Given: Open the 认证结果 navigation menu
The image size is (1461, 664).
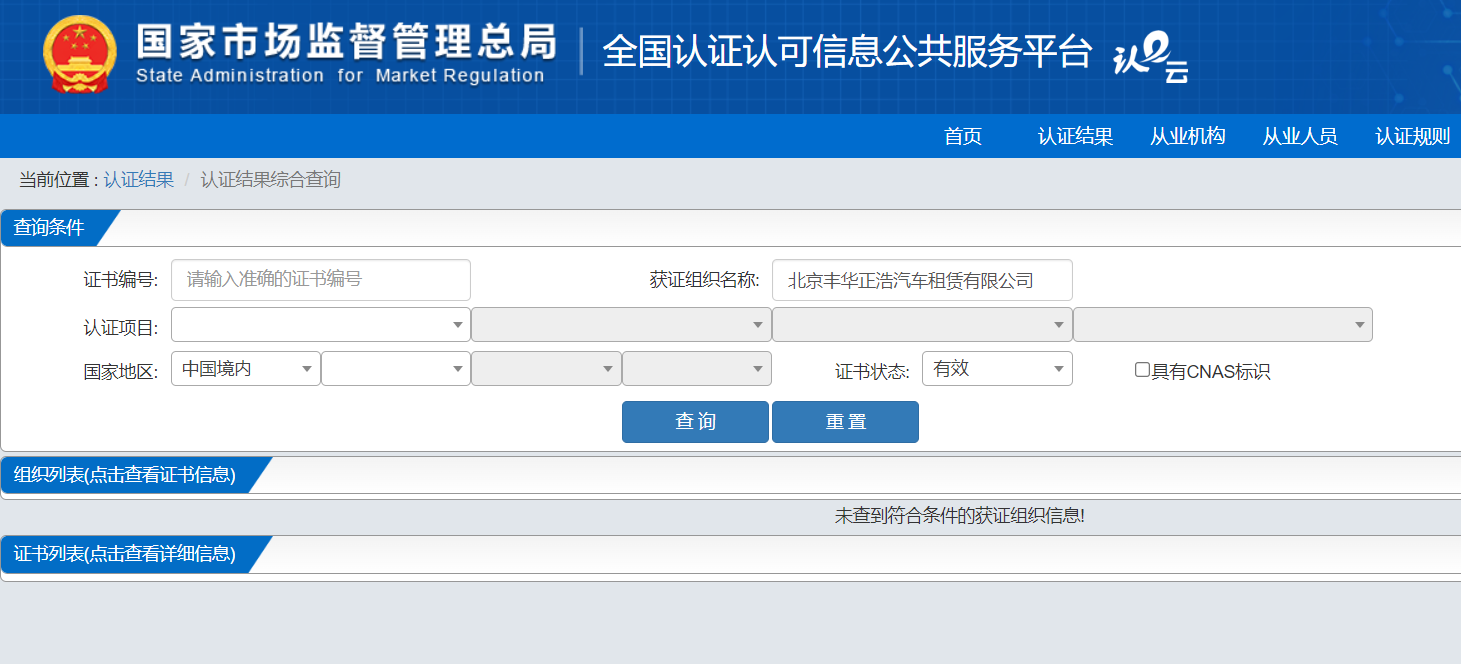Looking at the screenshot, I should [1075, 136].
